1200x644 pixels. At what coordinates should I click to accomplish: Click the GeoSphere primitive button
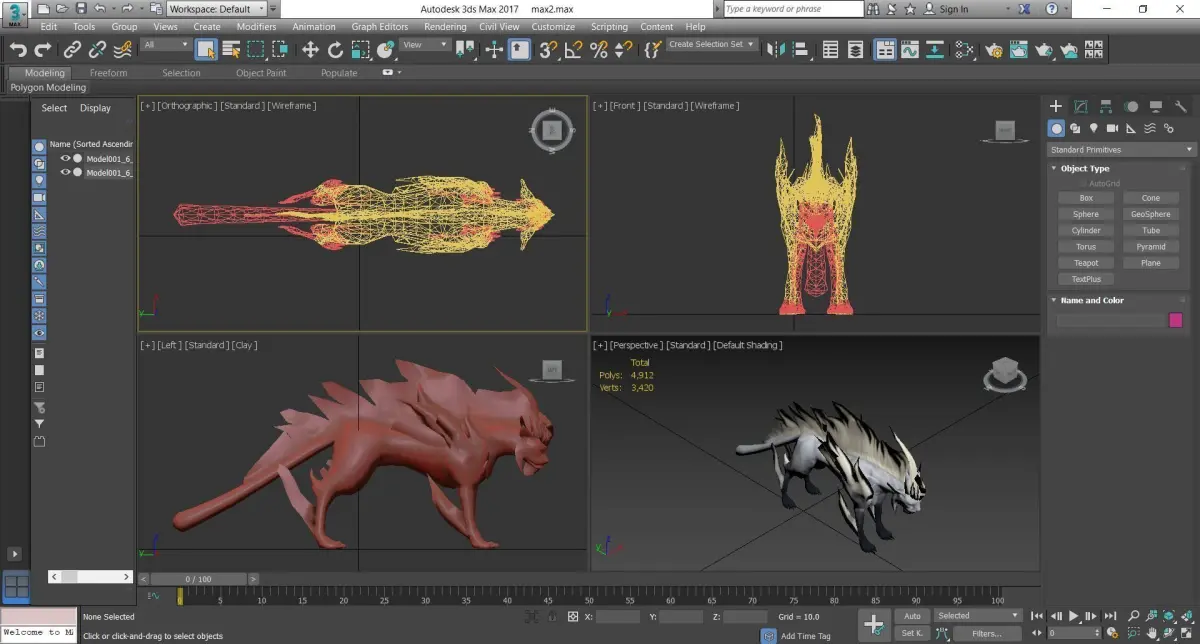[x=1151, y=214]
